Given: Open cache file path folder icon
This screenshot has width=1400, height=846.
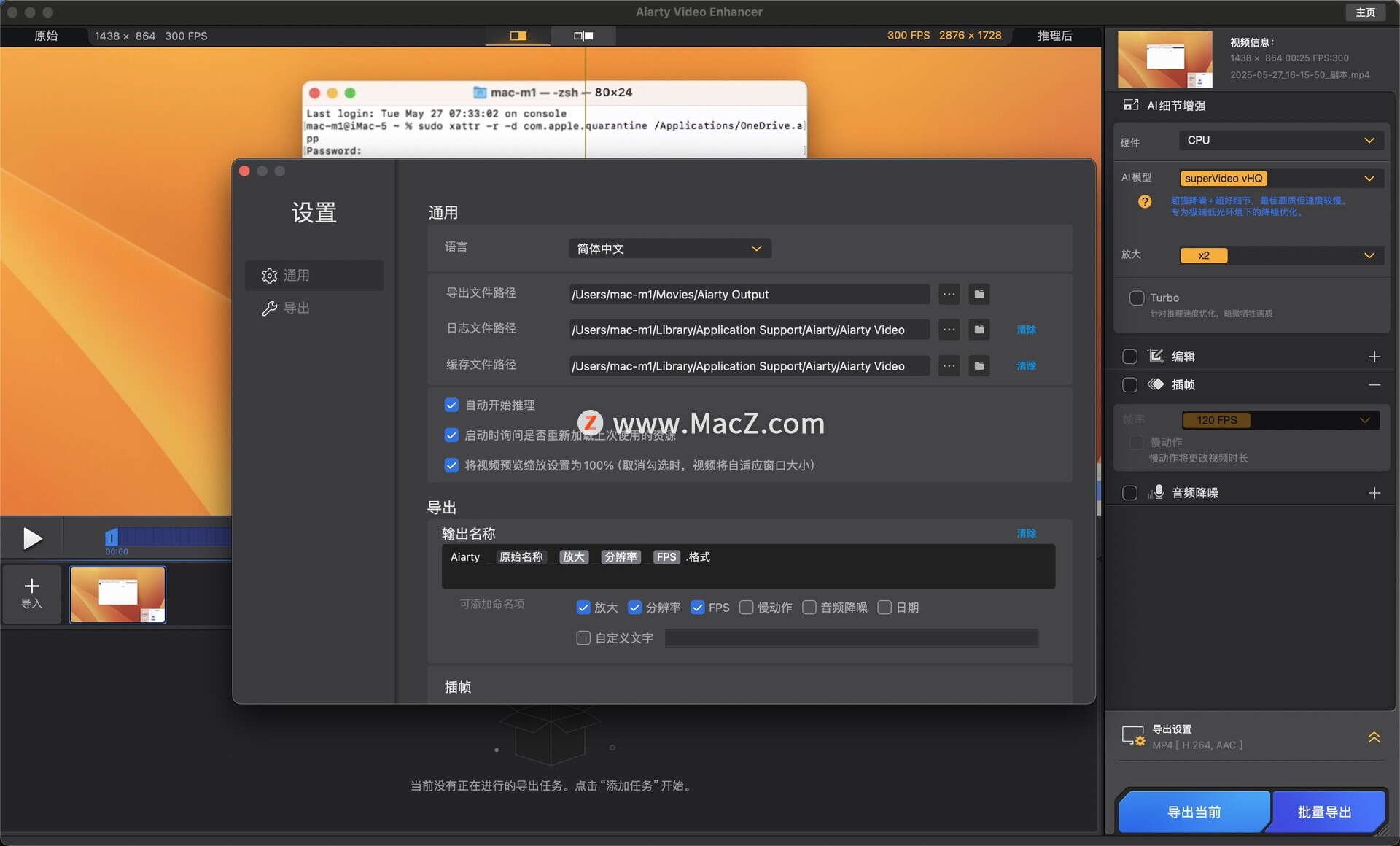Looking at the screenshot, I should [979, 366].
